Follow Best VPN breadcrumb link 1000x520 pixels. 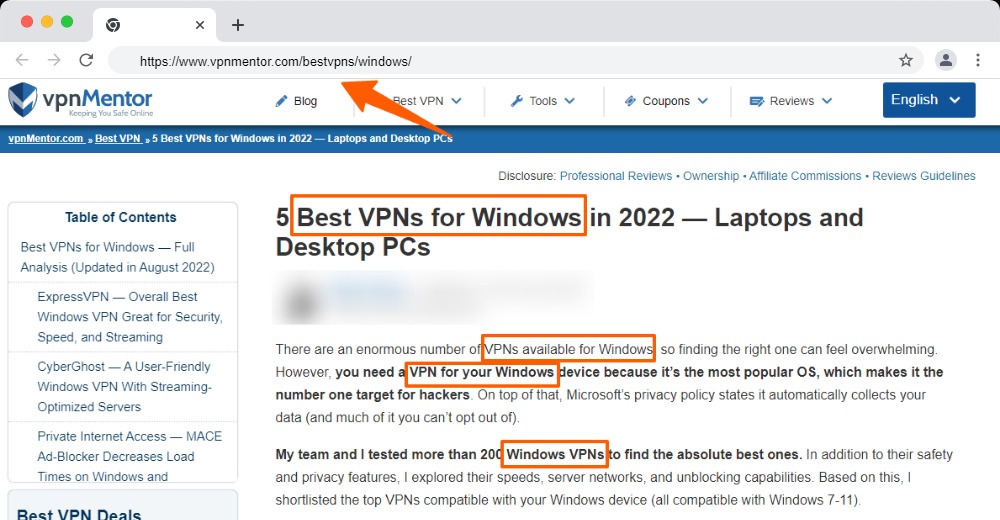click(118, 138)
